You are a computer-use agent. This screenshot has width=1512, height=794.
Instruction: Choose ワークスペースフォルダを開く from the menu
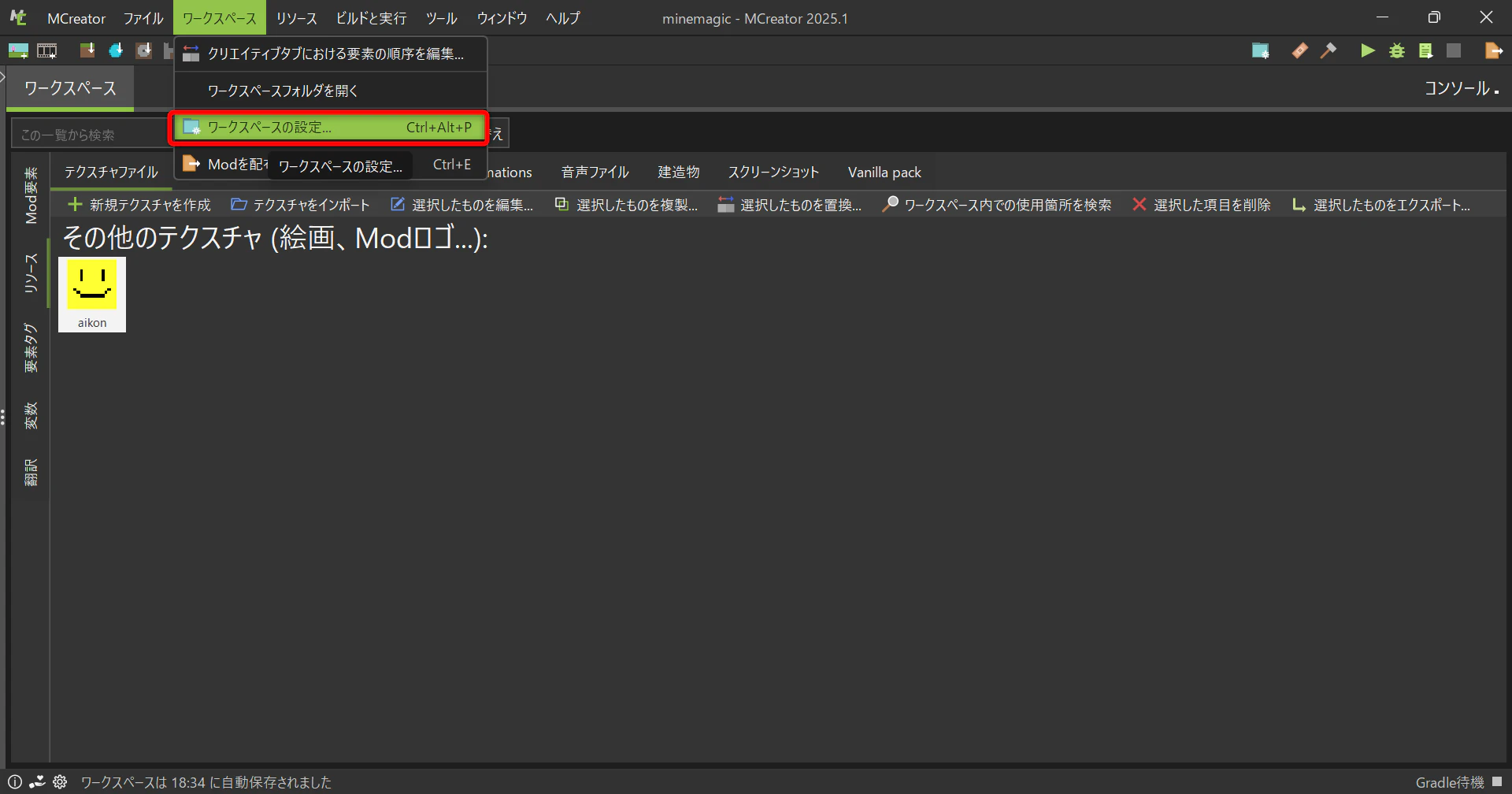331,91
